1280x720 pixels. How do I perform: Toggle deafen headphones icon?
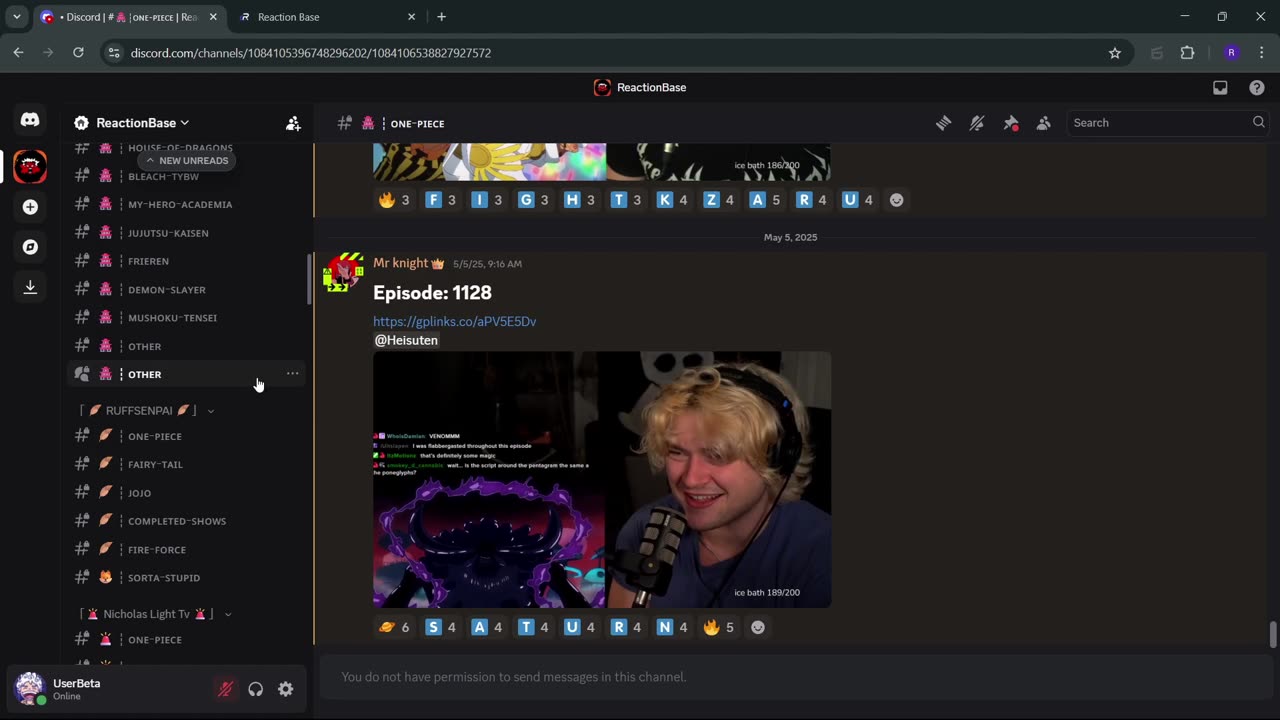256,689
